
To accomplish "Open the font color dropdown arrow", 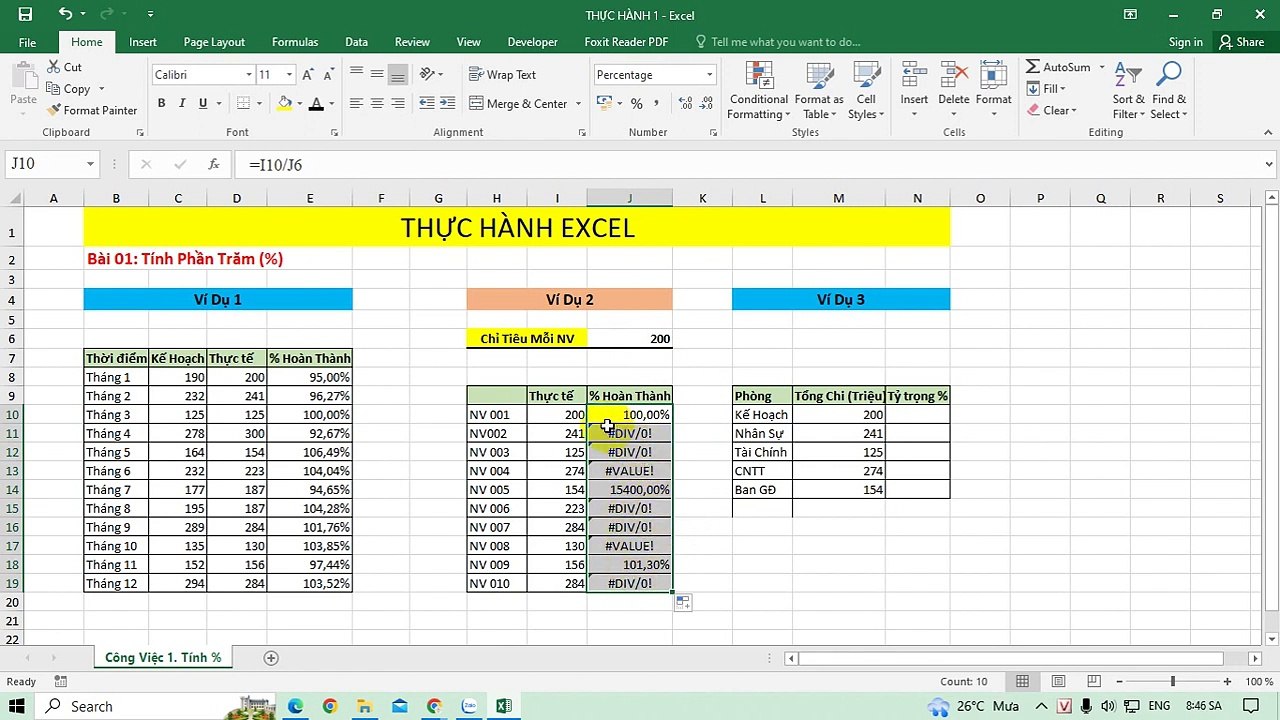I will tap(333, 104).
